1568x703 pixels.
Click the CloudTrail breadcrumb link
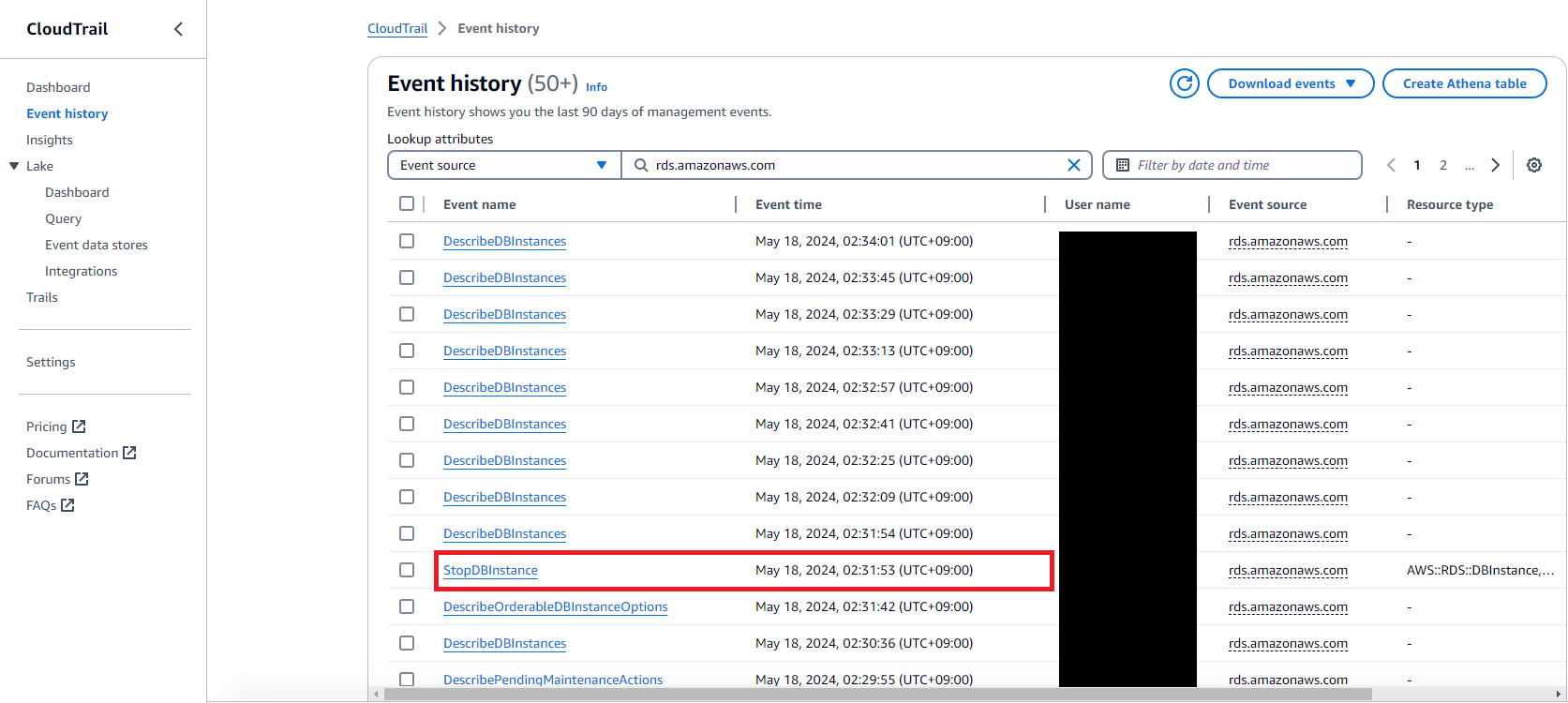pyautogui.click(x=397, y=28)
